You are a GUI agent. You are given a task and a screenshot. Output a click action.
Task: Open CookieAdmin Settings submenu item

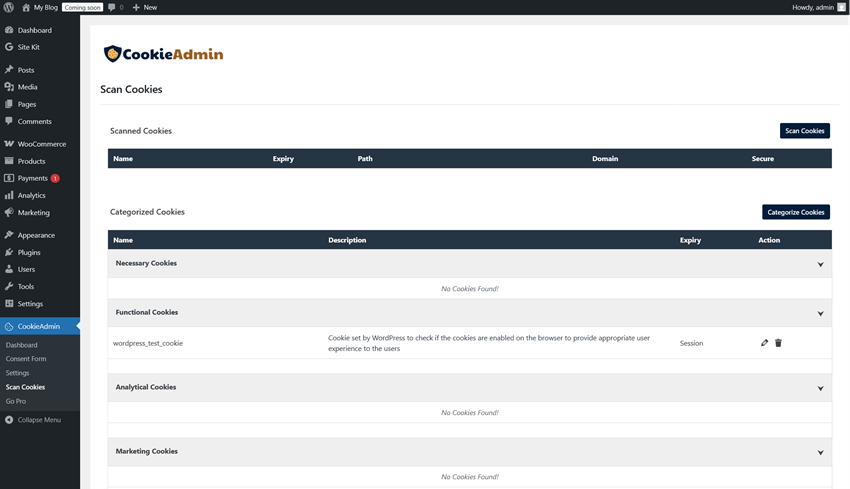click(x=17, y=373)
